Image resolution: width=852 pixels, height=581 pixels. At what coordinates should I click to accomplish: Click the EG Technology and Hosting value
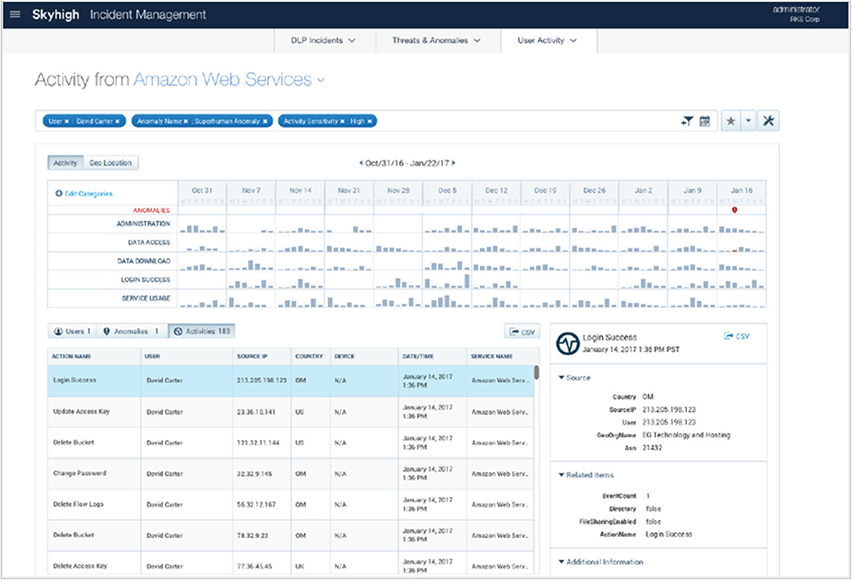686,435
